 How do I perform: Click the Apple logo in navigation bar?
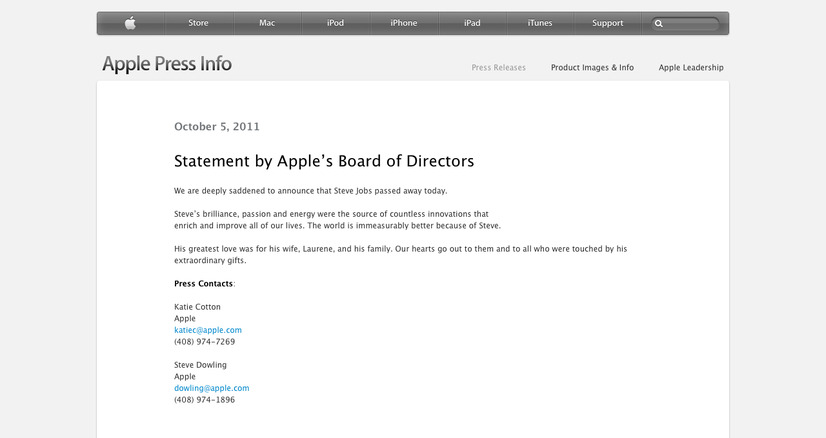click(130, 23)
